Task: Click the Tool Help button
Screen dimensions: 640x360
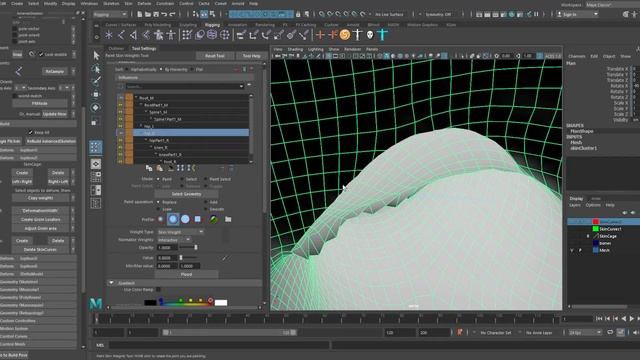Action: [251, 56]
